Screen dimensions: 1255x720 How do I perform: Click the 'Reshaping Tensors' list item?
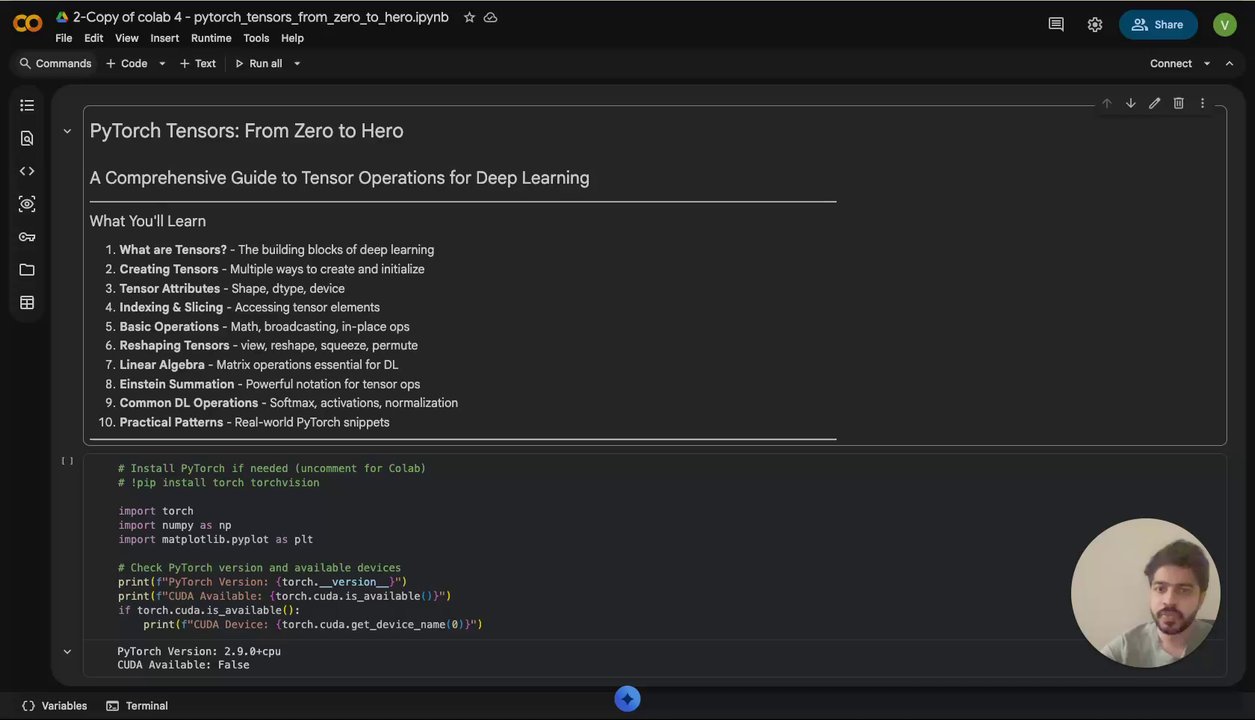pyautogui.click(x=269, y=345)
